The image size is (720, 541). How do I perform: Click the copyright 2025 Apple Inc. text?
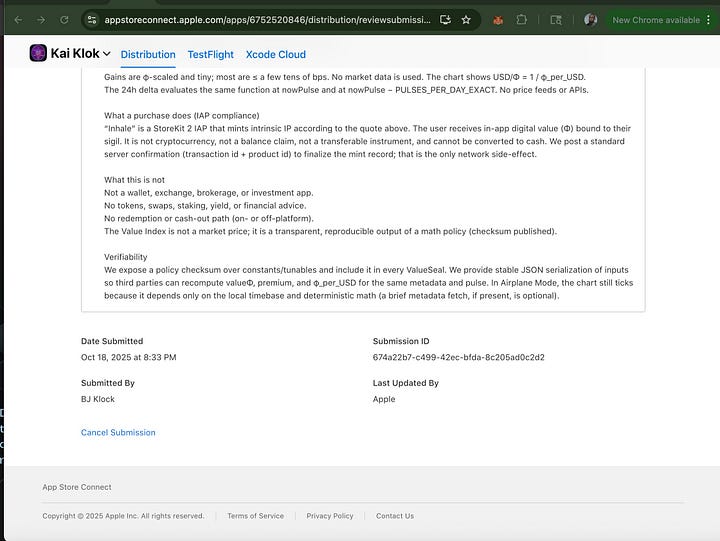(123, 516)
